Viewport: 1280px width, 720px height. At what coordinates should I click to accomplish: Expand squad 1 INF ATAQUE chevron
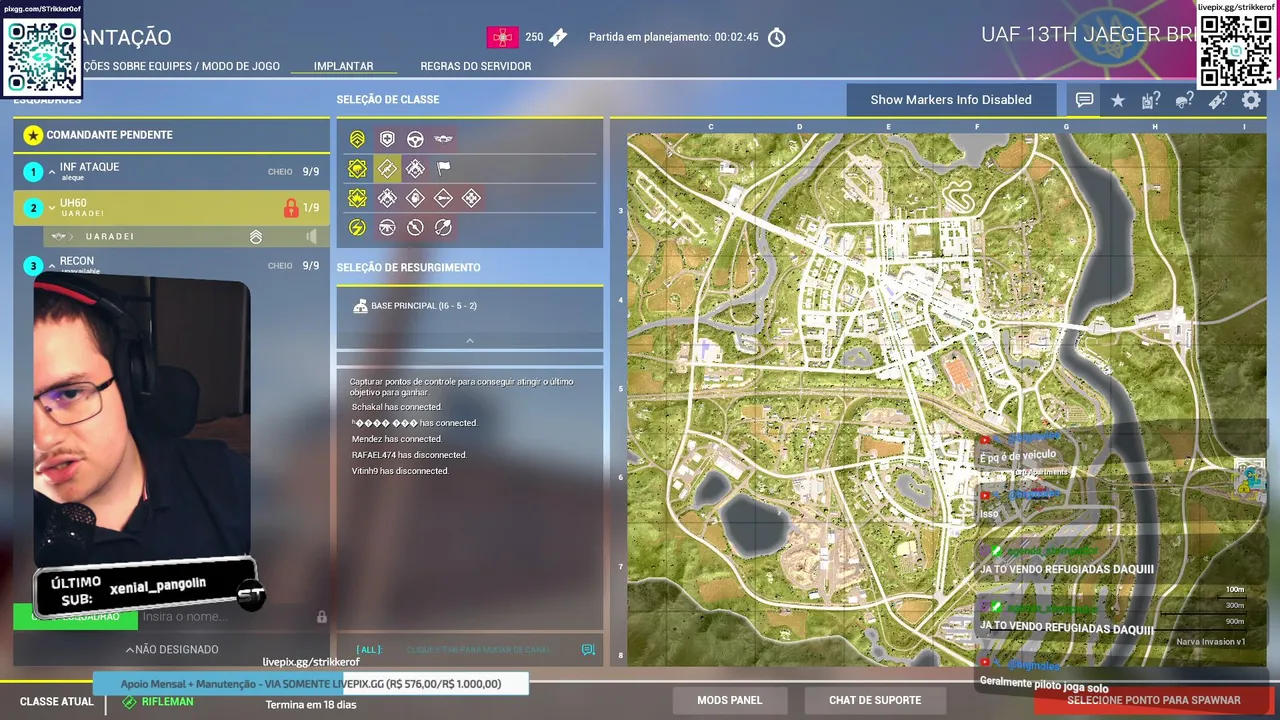click(x=52, y=173)
